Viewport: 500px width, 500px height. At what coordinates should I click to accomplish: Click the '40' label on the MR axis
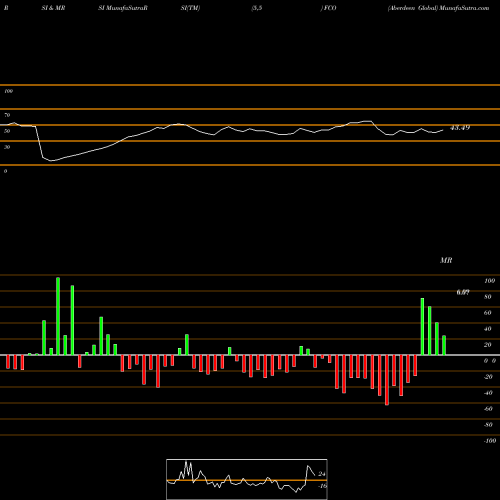coord(488,329)
